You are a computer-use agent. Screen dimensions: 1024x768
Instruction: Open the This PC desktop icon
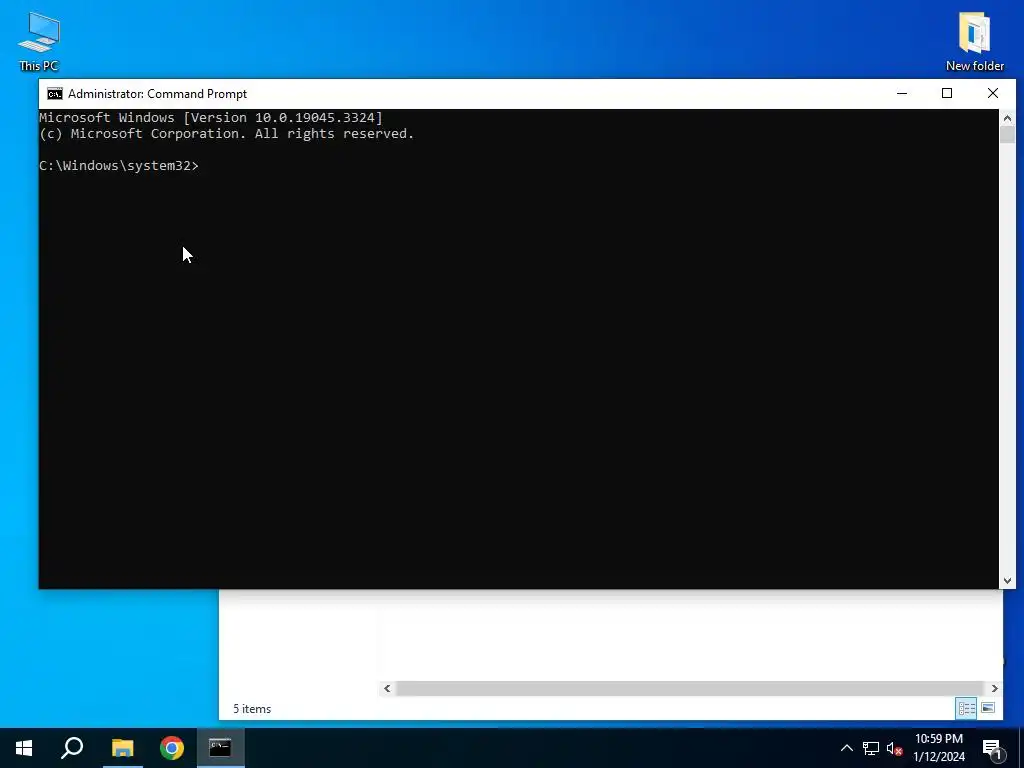click(39, 40)
